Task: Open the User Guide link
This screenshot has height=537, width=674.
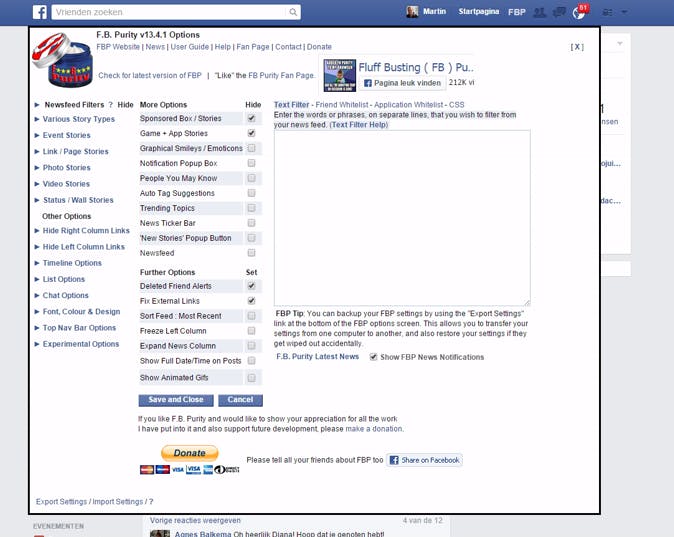Action: (x=190, y=47)
